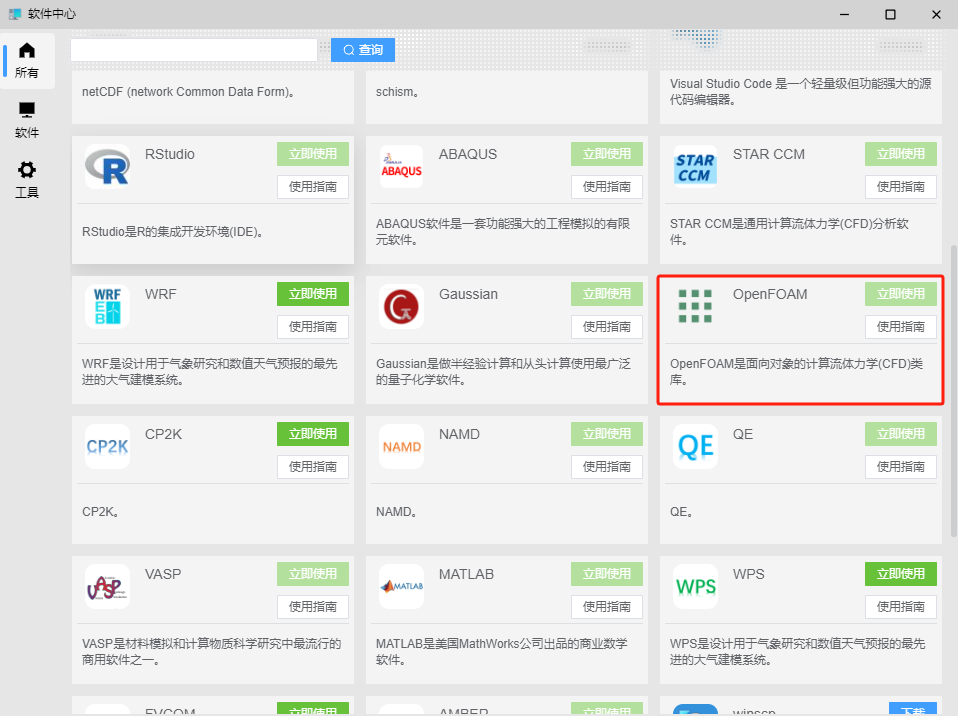This screenshot has width=958, height=716.
Task: Click the WPS app logo
Action: pos(695,586)
